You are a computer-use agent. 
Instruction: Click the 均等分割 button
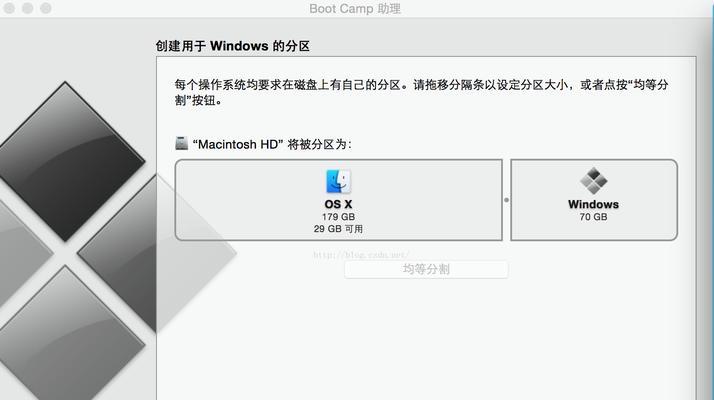(x=426, y=269)
